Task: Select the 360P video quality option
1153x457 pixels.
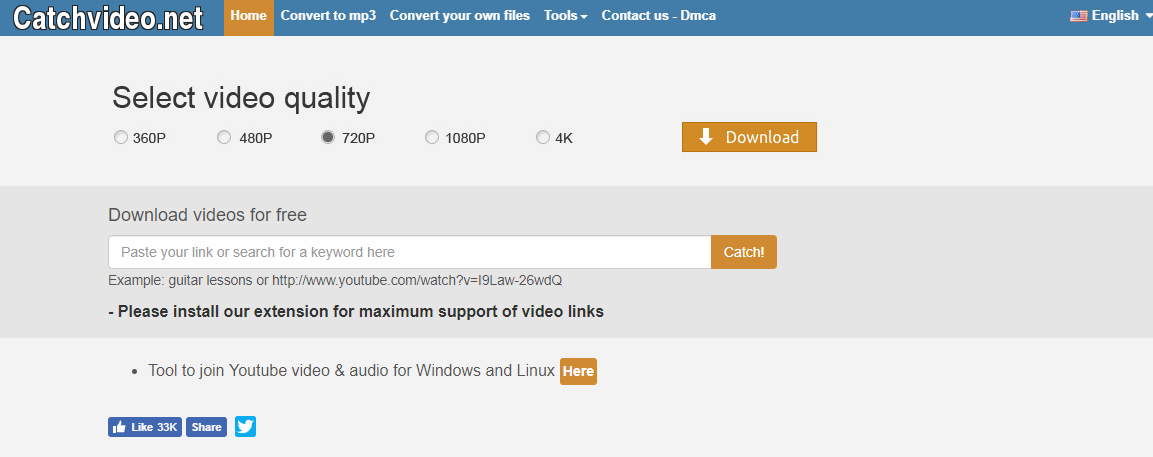Action: [x=121, y=138]
